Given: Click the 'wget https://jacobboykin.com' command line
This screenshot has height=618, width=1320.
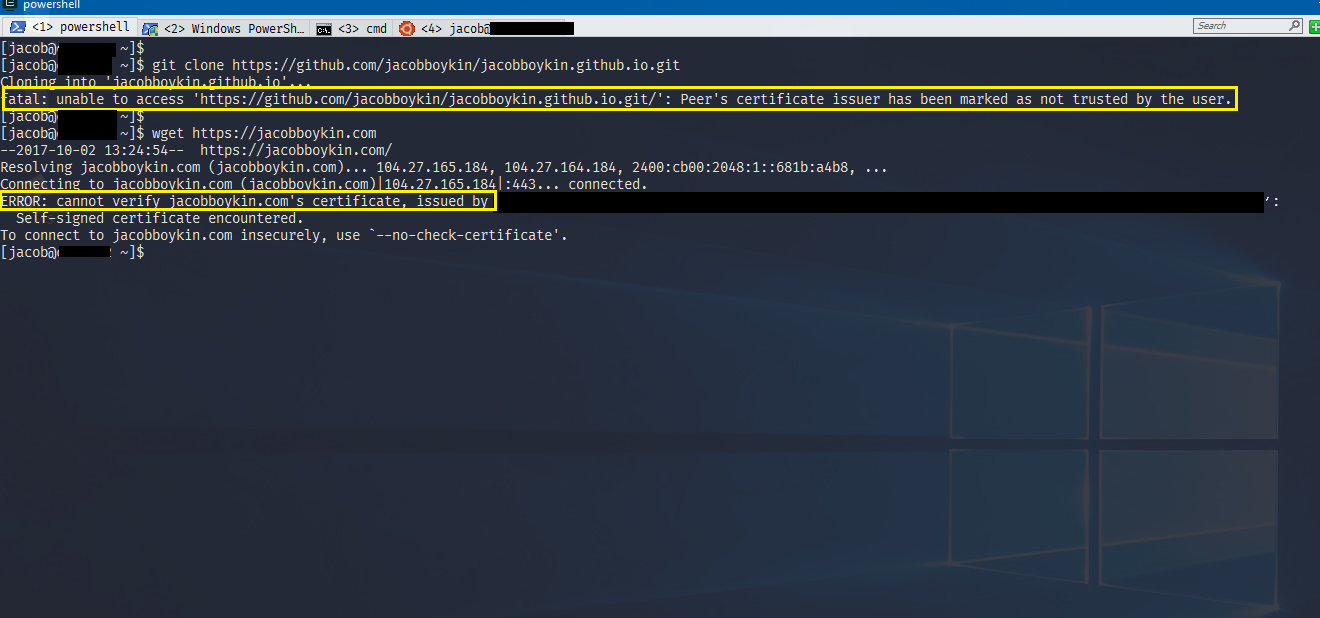Looking at the screenshot, I should point(188,133).
